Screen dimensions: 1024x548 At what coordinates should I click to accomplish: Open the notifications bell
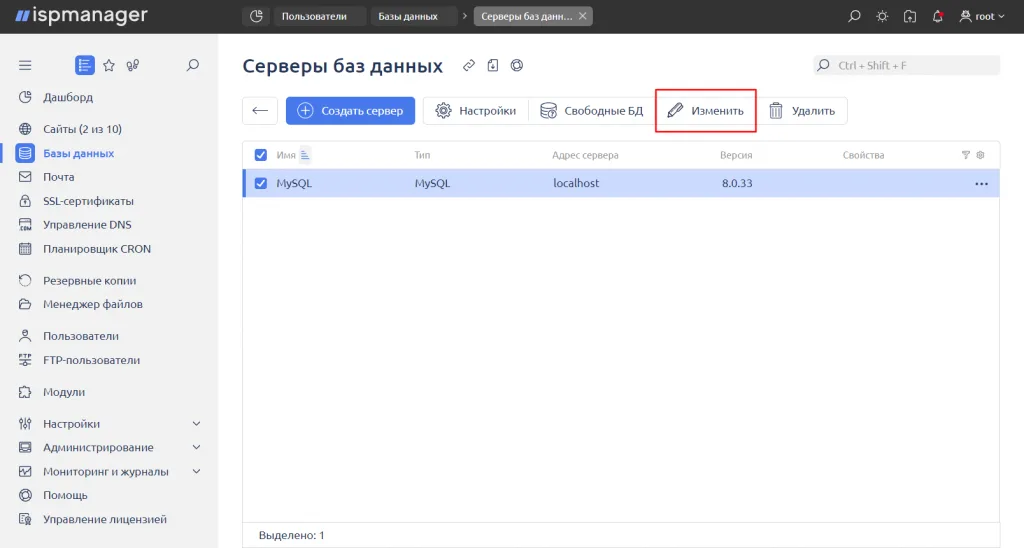click(938, 16)
